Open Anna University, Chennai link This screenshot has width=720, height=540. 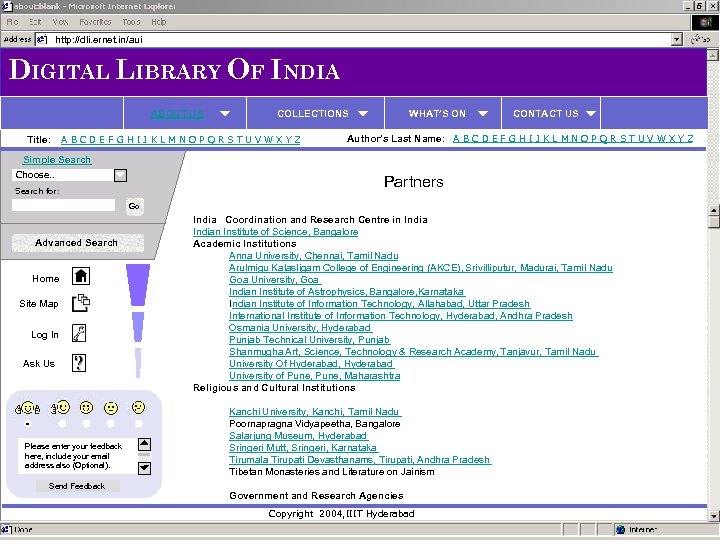tap(314, 256)
